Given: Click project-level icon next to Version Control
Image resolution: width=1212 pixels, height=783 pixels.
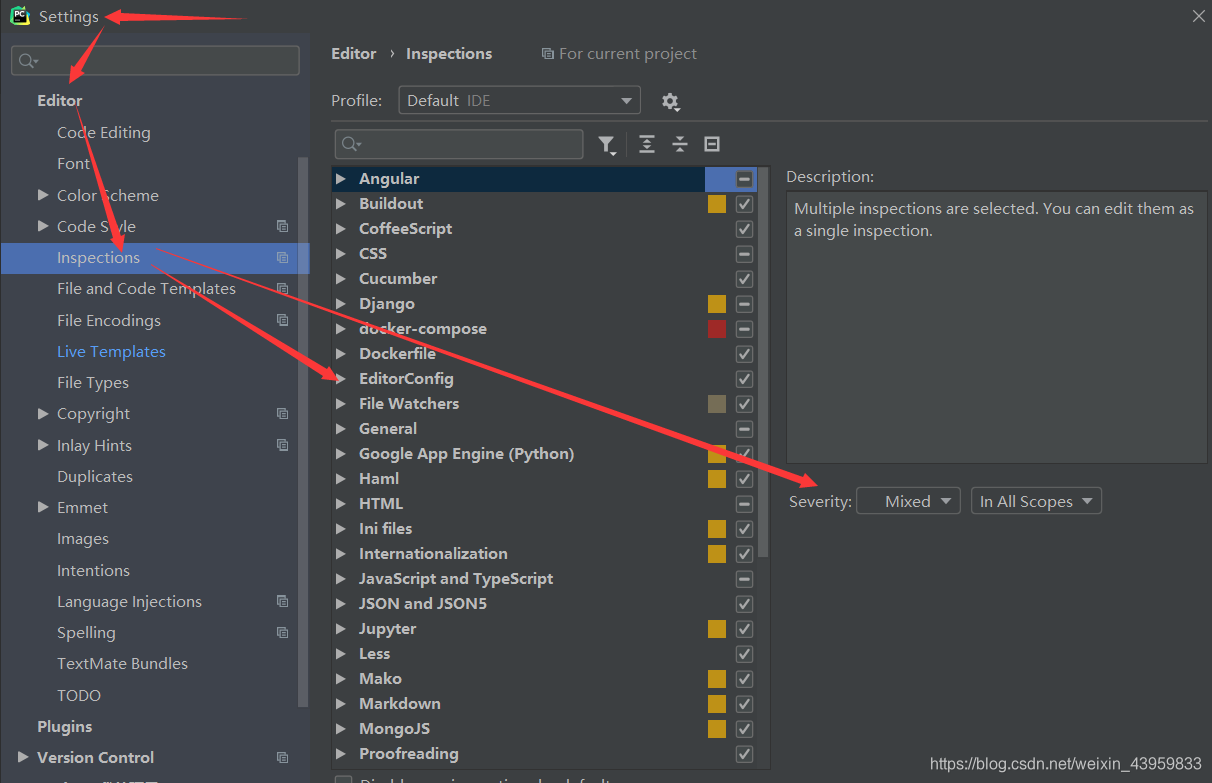Looking at the screenshot, I should tap(282, 758).
